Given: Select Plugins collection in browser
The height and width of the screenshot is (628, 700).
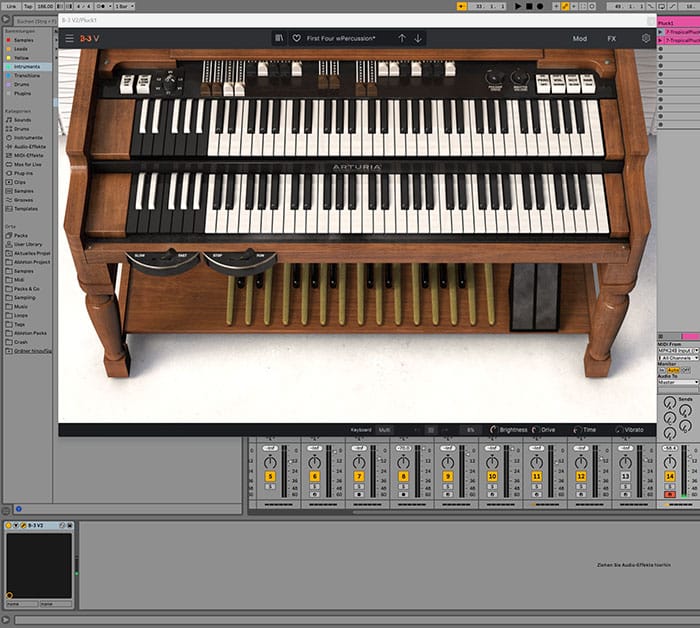Looking at the screenshot, I should coord(22,93).
